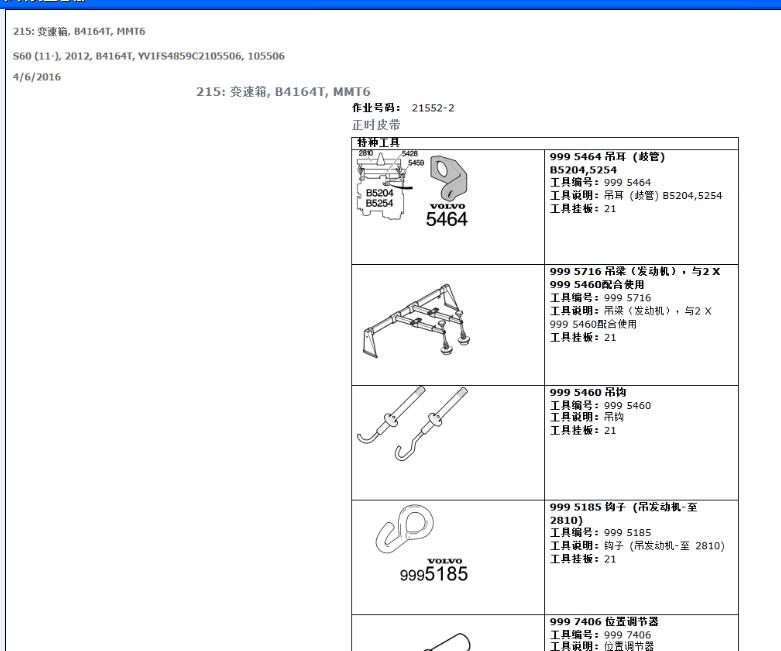The height and width of the screenshot is (651, 781).
Task: Click the description 吊梁（发动机），与2 X
Action: click(658, 311)
